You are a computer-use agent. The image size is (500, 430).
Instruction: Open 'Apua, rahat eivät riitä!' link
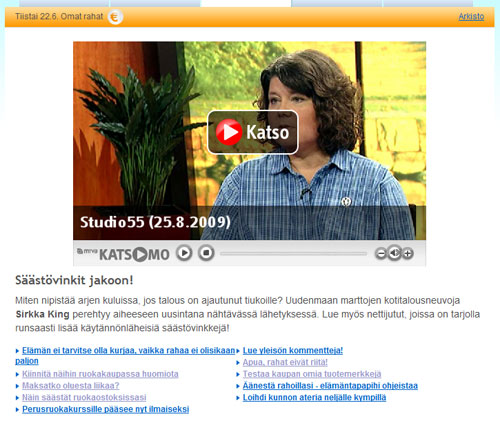tap(285, 362)
